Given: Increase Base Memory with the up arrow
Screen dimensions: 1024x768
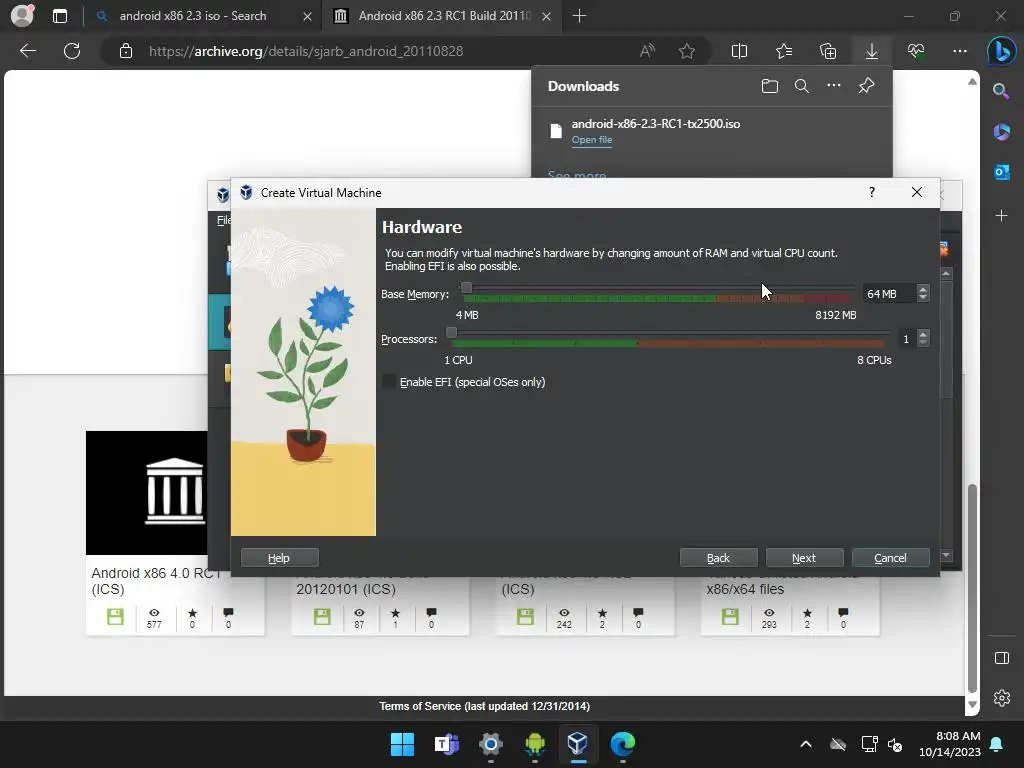Looking at the screenshot, I should tap(923, 289).
